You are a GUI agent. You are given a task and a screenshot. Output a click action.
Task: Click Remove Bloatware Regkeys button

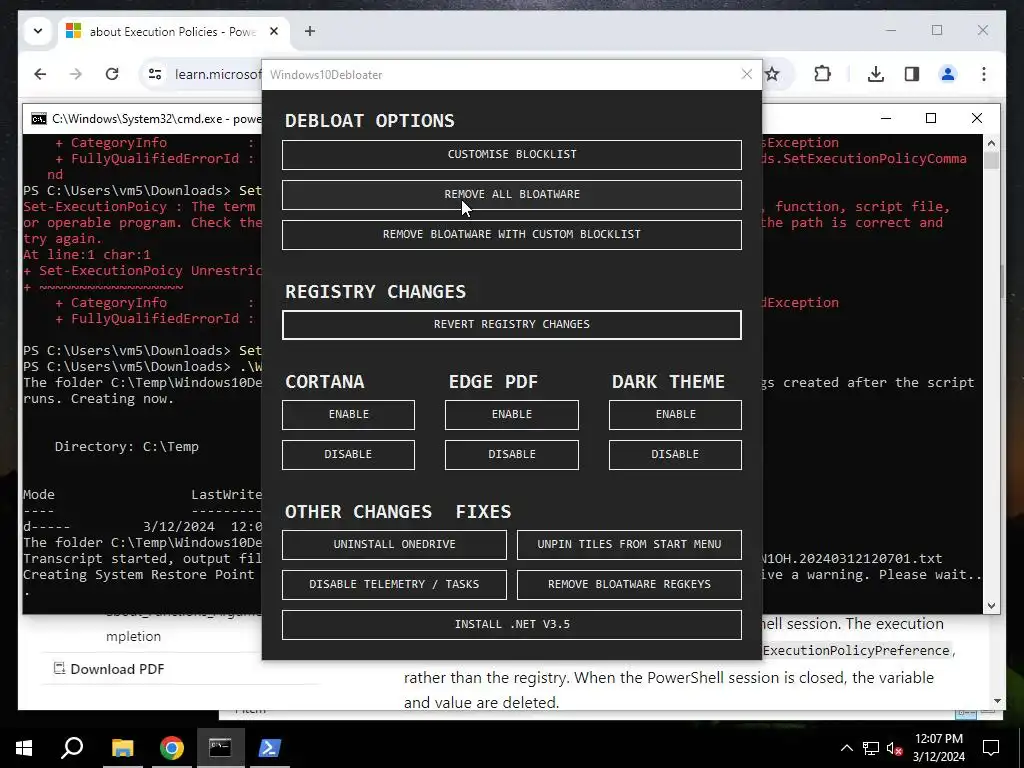coord(629,584)
